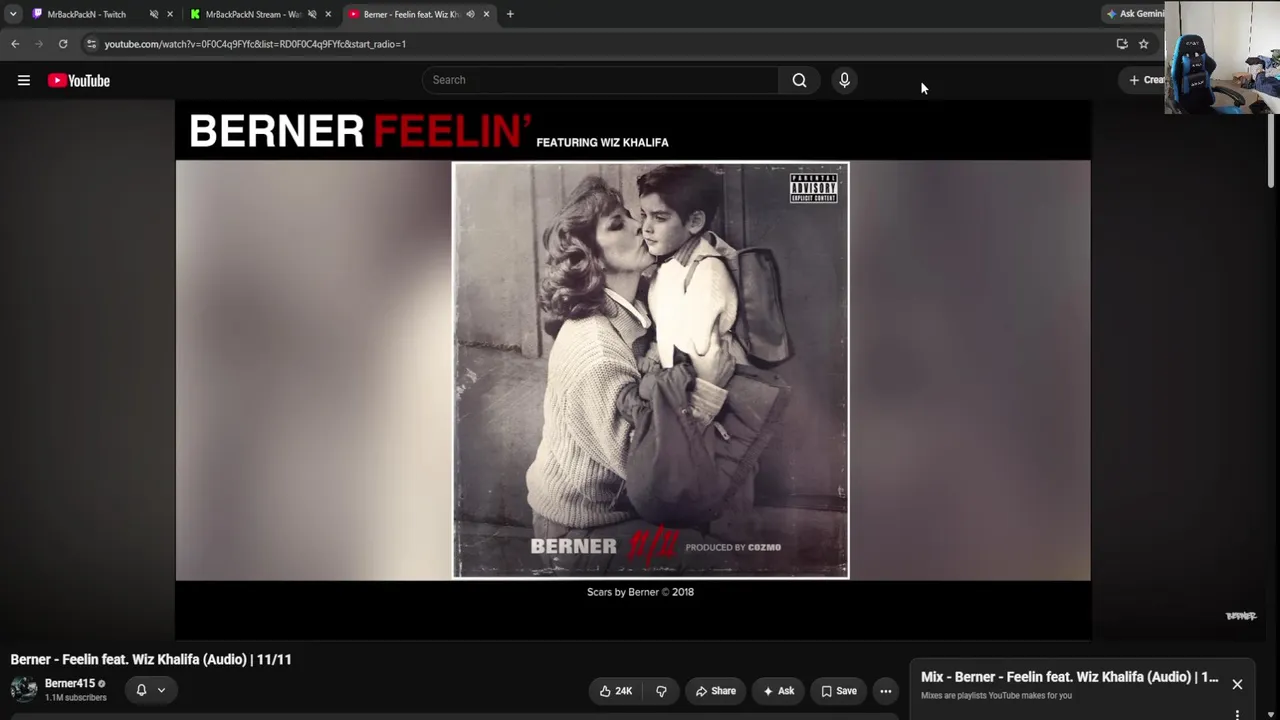Open the YouTube guide hamburger menu
The width and height of the screenshot is (1280, 720).
[x=24, y=81]
